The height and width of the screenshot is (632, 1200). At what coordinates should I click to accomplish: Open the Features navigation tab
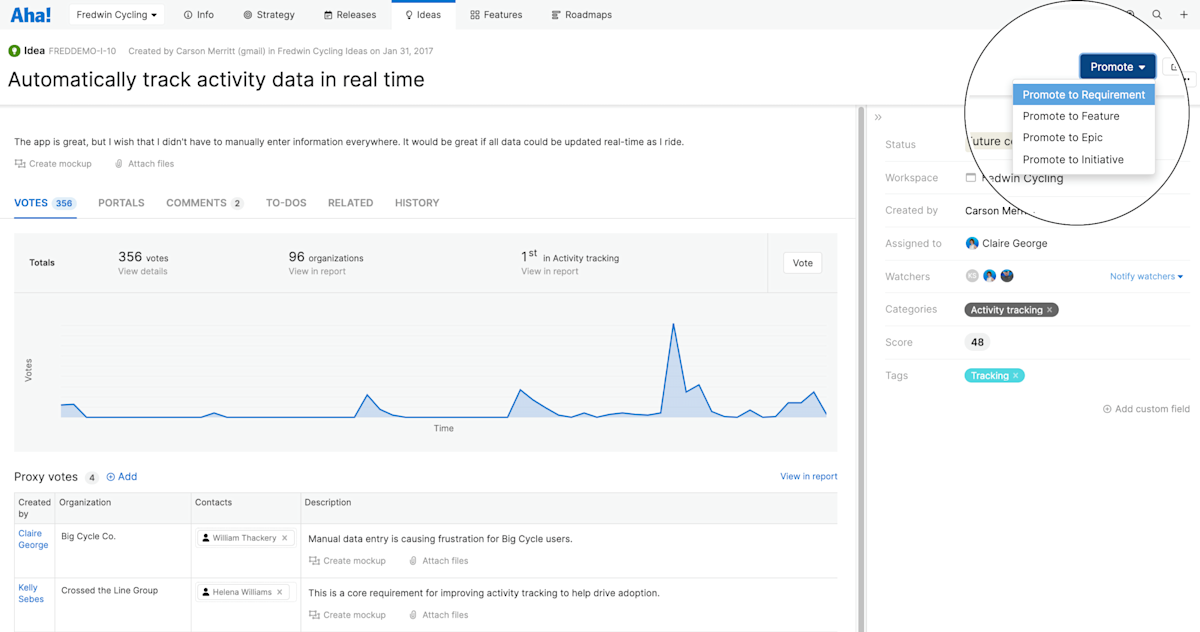(x=496, y=15)
